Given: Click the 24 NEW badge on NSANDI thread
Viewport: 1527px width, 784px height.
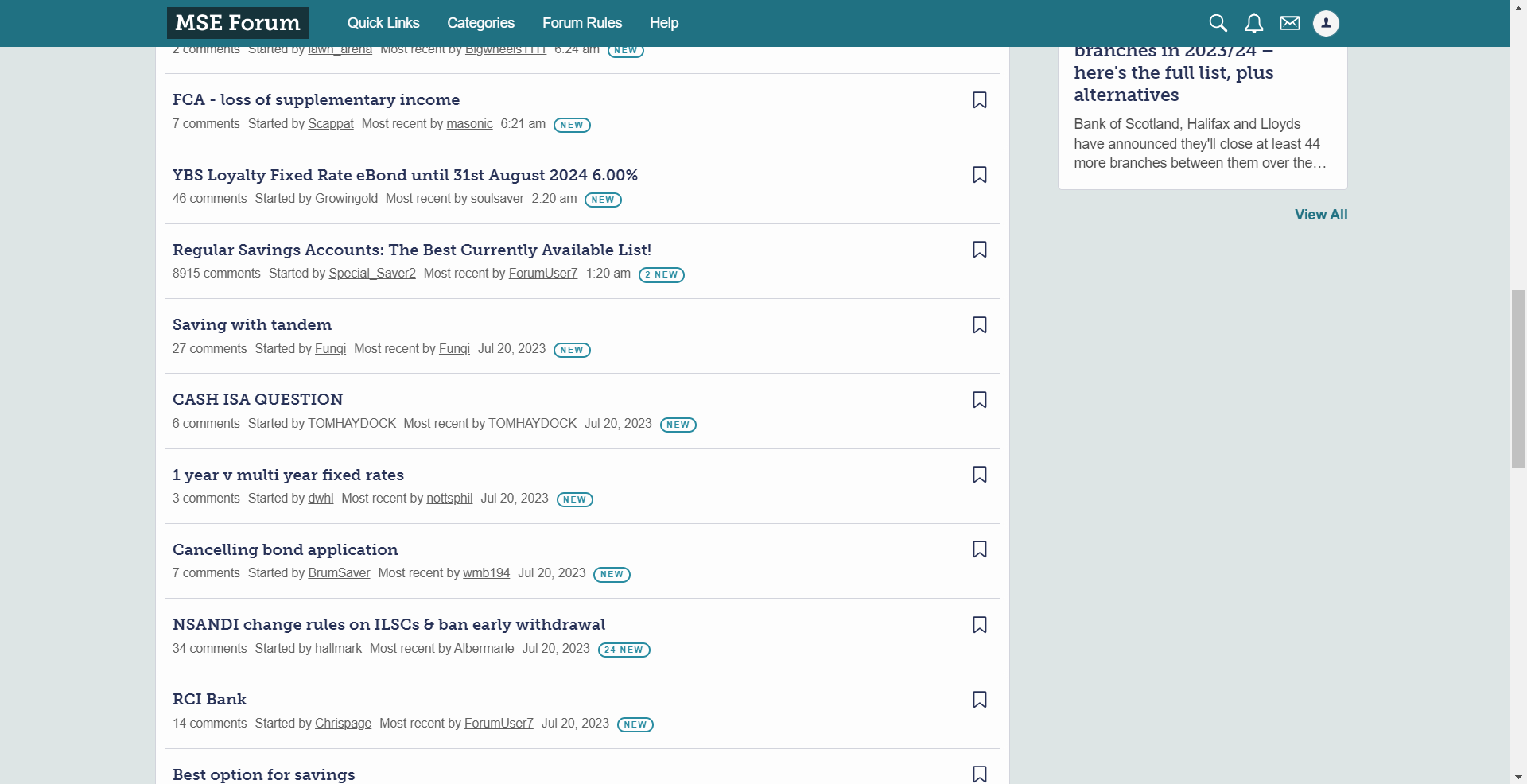Looking at the screenshot, I should point(624,650).
